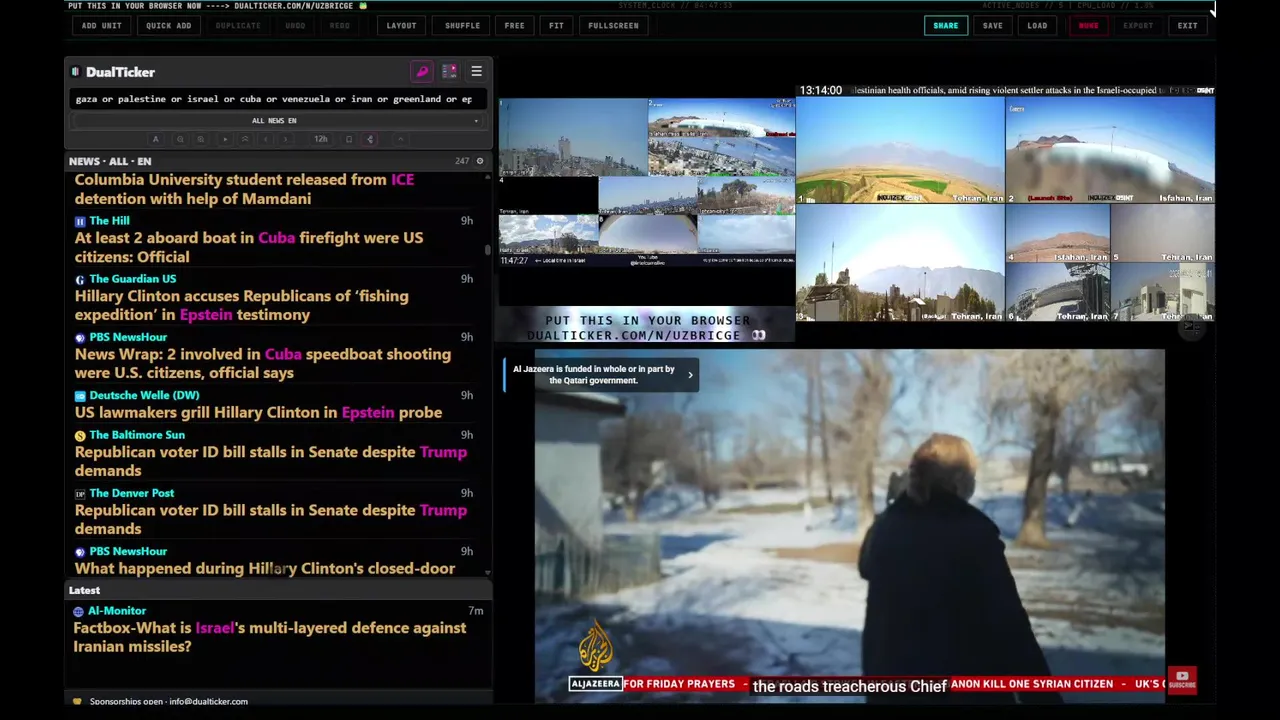Open US lawmakers grill Hillary Clinton headline
1280x720 pixels.
click(x=258, y=412)
